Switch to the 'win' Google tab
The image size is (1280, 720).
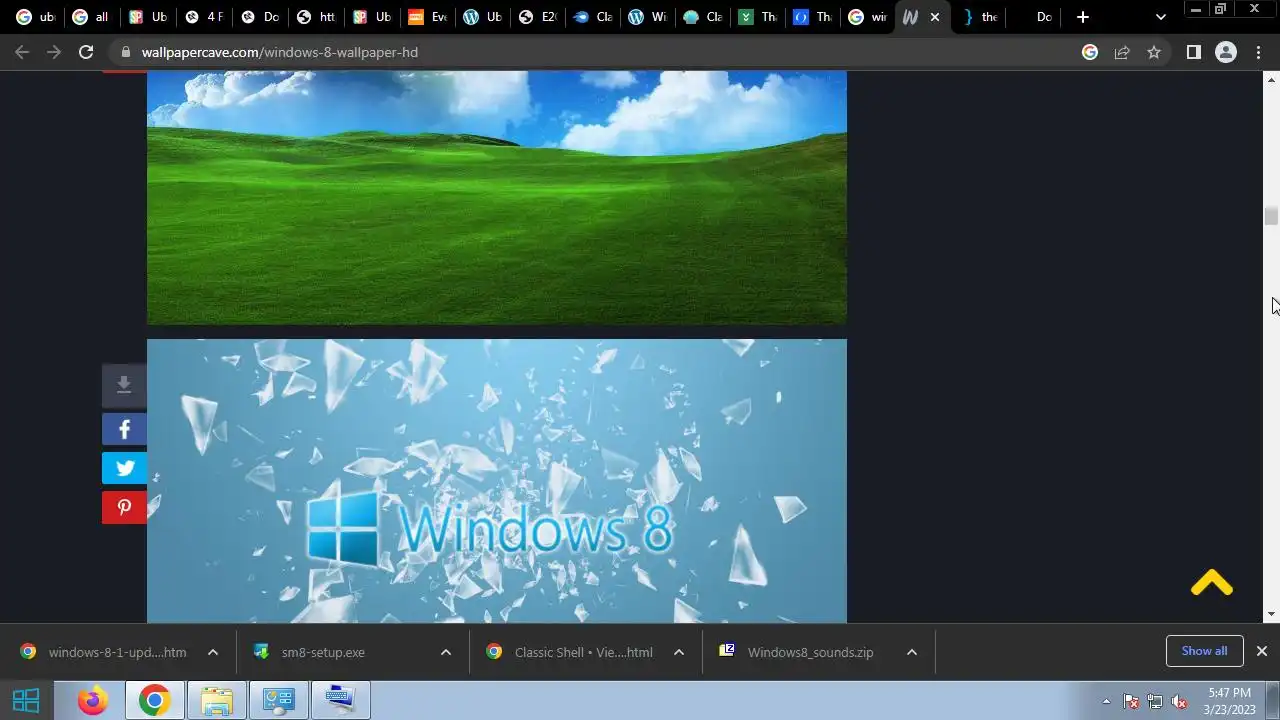(x=866, y=17)
